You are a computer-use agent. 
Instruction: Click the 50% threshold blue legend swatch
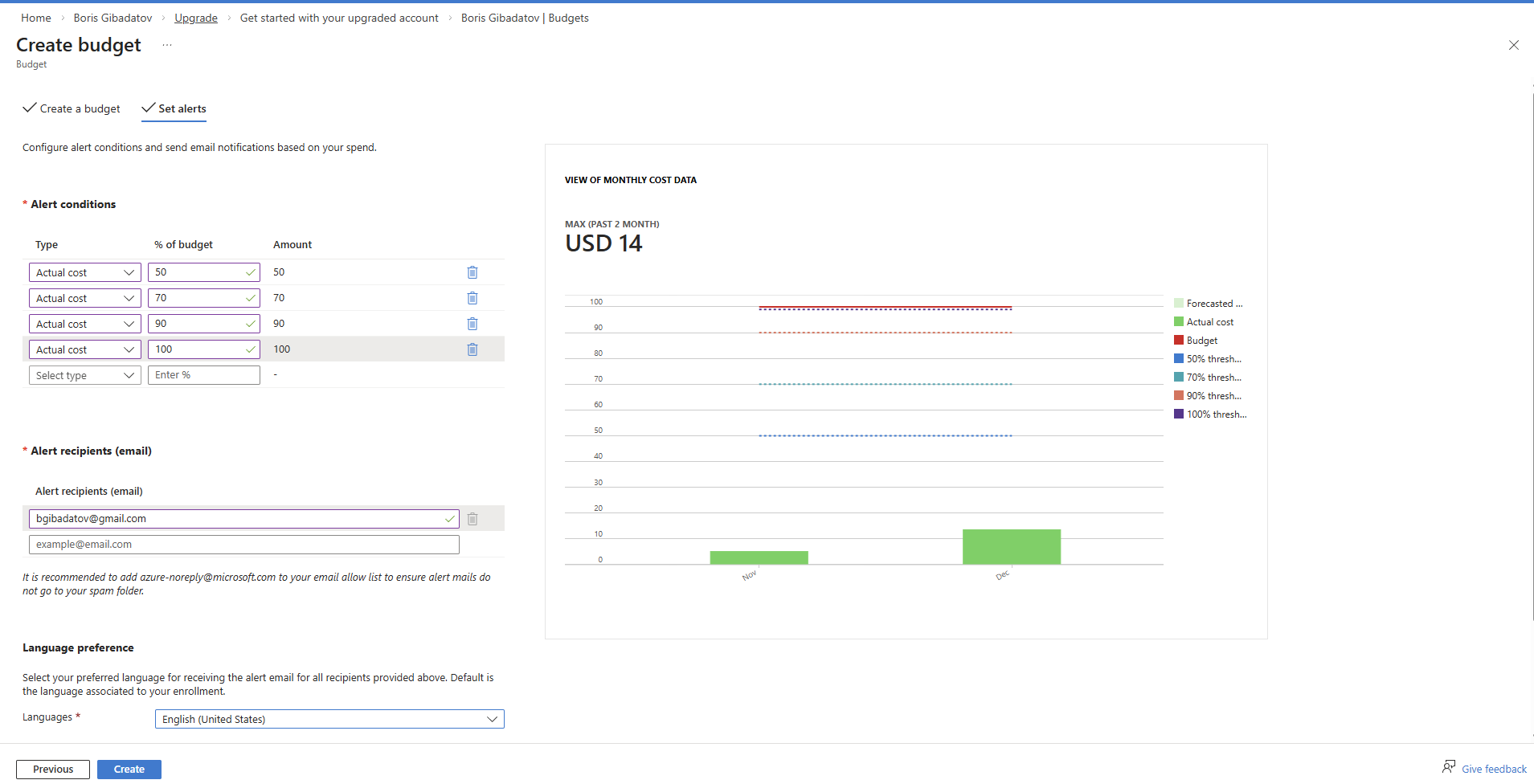pos(1179,359)
